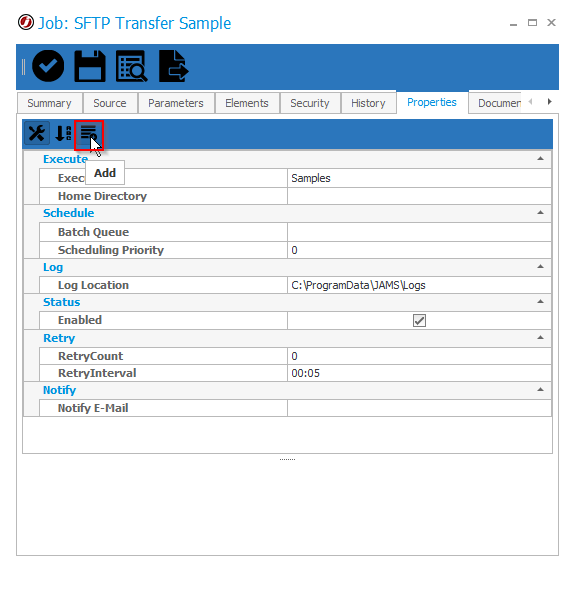Click the Add property icon

pos(89,134)
